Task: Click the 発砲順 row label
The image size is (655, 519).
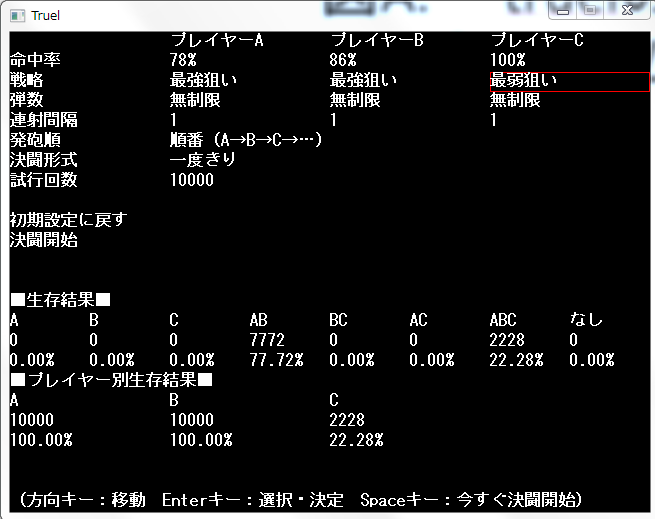Action: coord(36,140)
